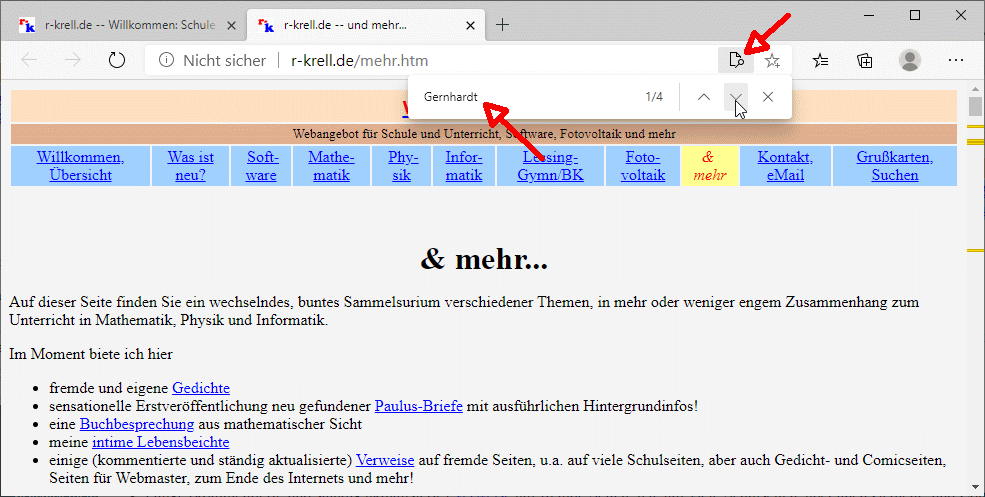Screen dimensions: 985x497
Task: Close the find-on-page search bar
Action: (768, 97)
